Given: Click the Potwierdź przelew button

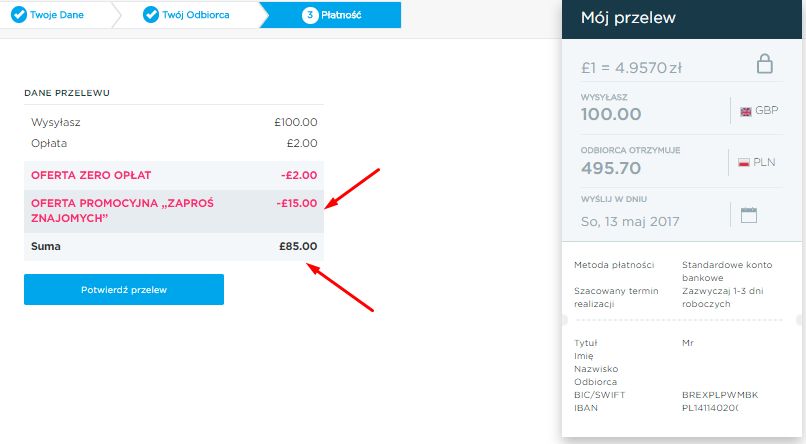Looking at the screenshot, I should (x=124, y=289).
